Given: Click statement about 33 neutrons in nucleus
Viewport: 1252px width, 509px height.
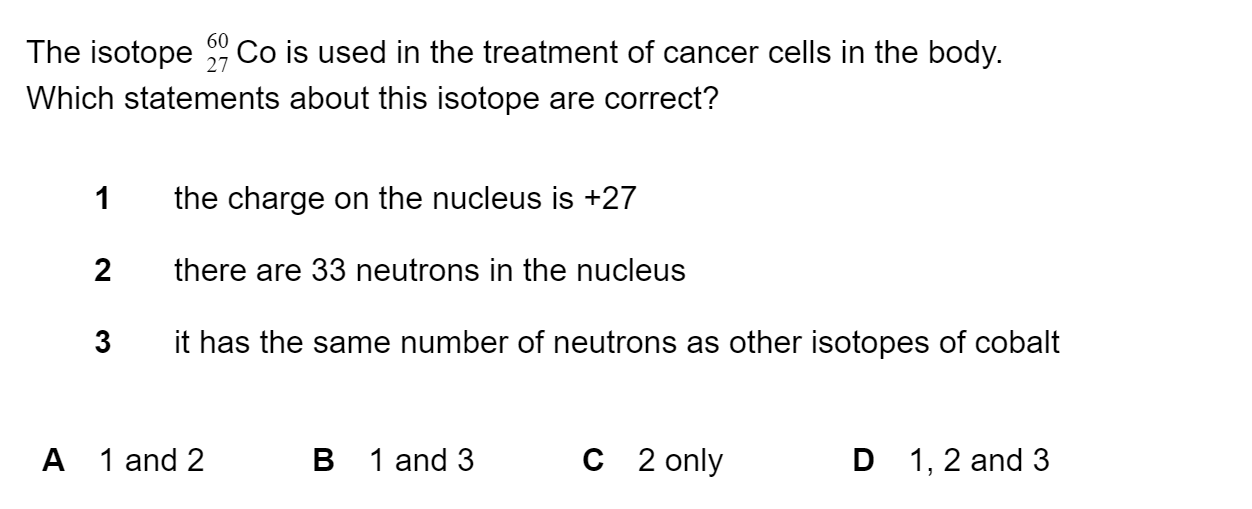Looking at the screenshot, I should pos(430,270).
